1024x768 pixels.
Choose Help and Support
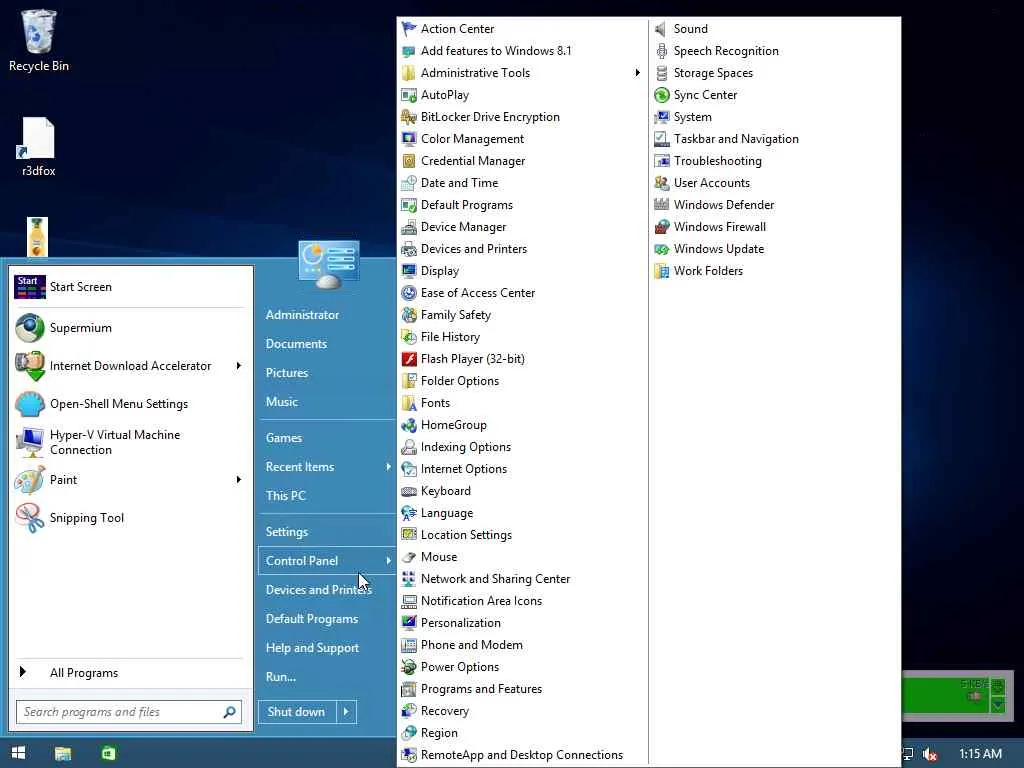point(312,648)
